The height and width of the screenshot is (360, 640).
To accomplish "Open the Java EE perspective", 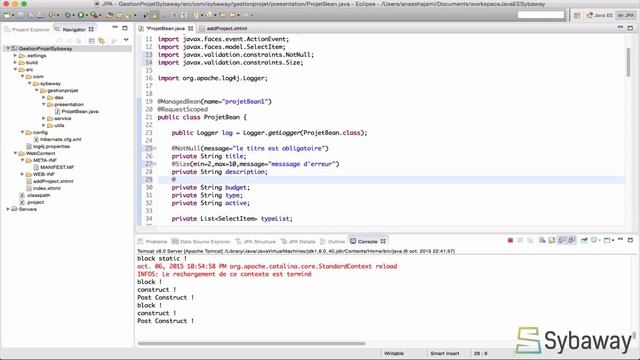I will click(599, 15).
